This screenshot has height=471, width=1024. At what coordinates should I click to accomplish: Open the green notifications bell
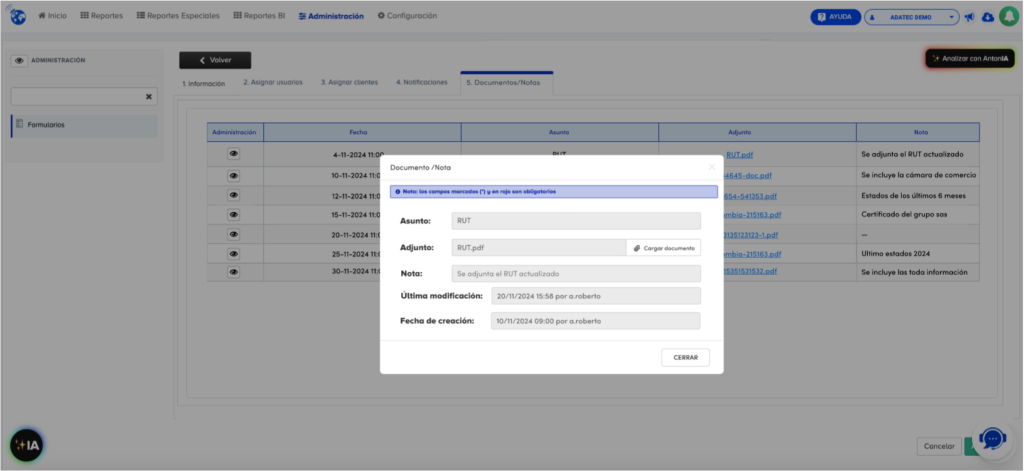(x=1008, y=16)
